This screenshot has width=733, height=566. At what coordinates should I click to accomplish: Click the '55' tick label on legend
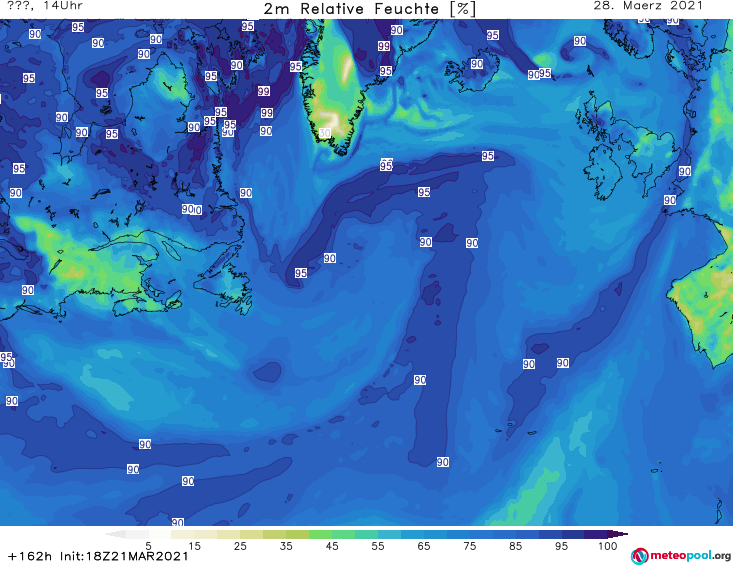(378, 546)
